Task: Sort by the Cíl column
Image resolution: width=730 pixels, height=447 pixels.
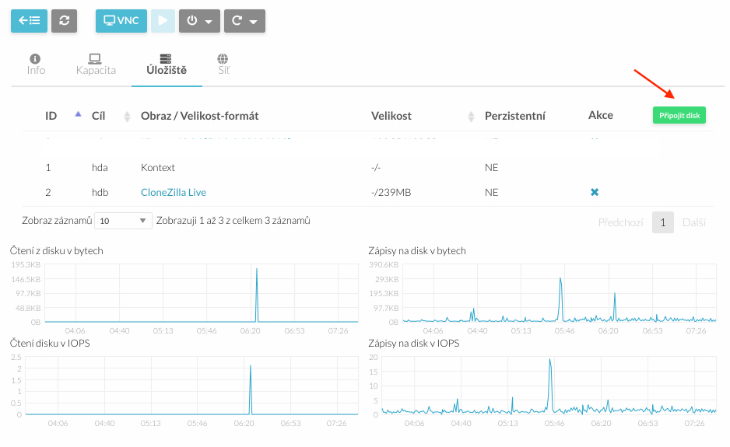Action: pos(127,117)
